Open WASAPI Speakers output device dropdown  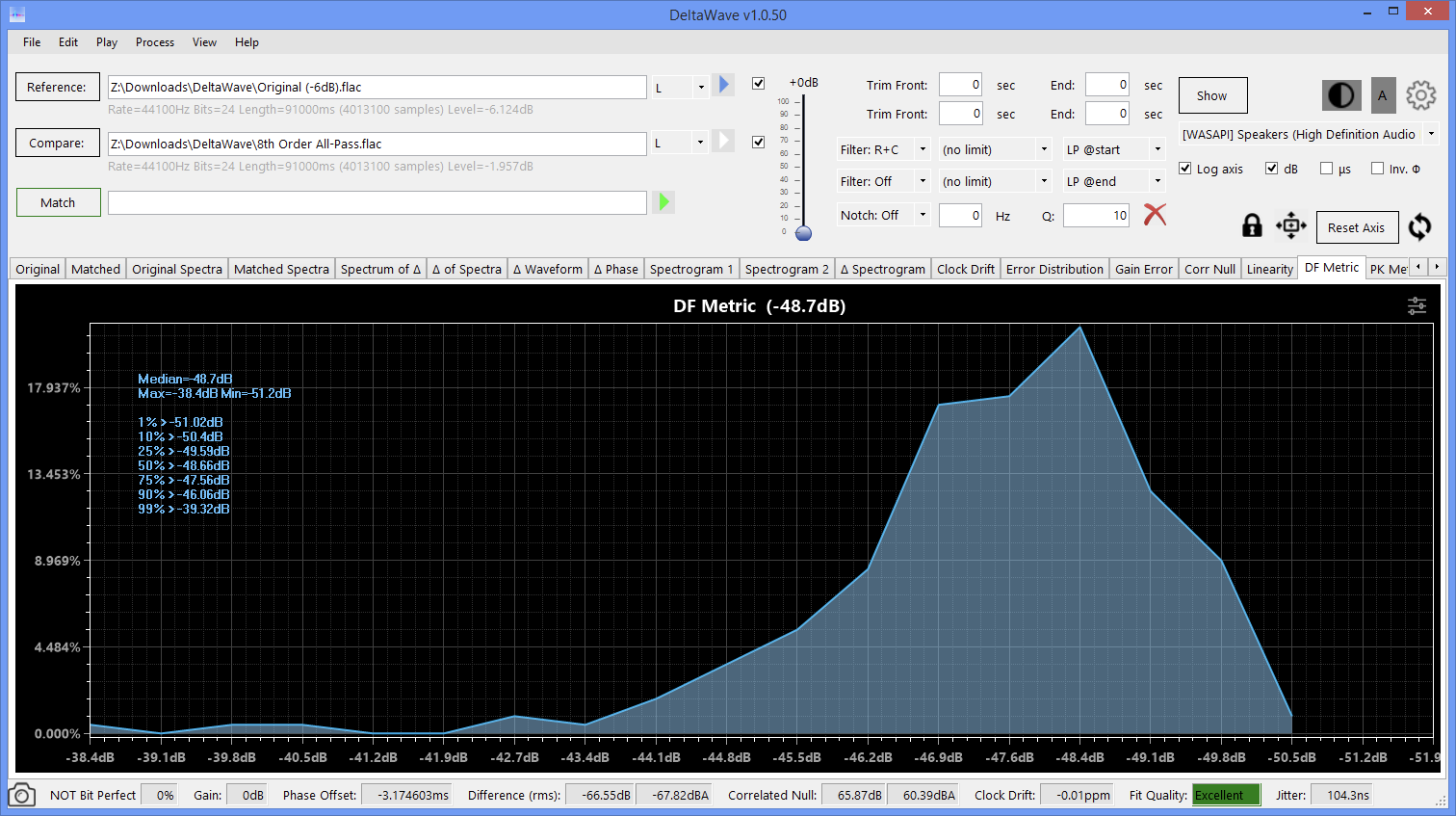1309,134
